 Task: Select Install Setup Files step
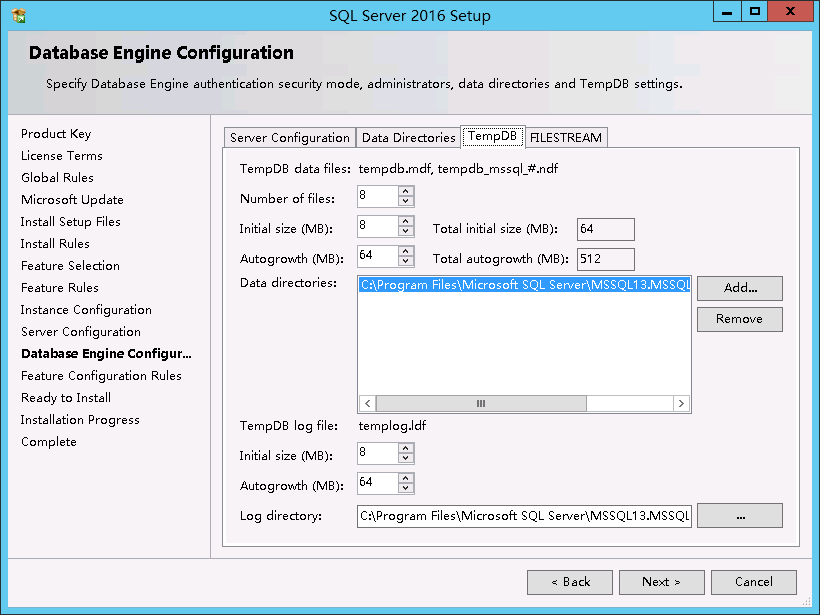click(71, 222)
